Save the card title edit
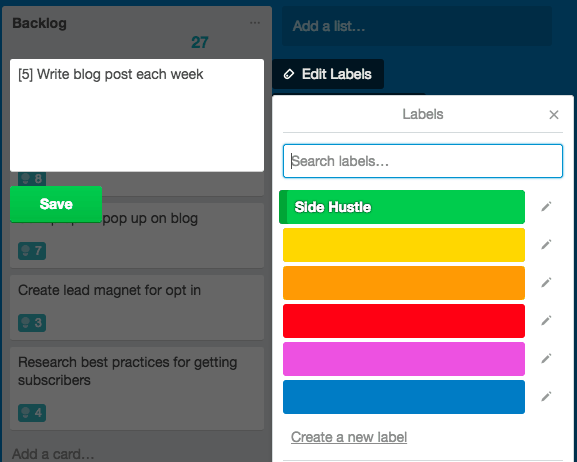 click(x=56, y=204)
